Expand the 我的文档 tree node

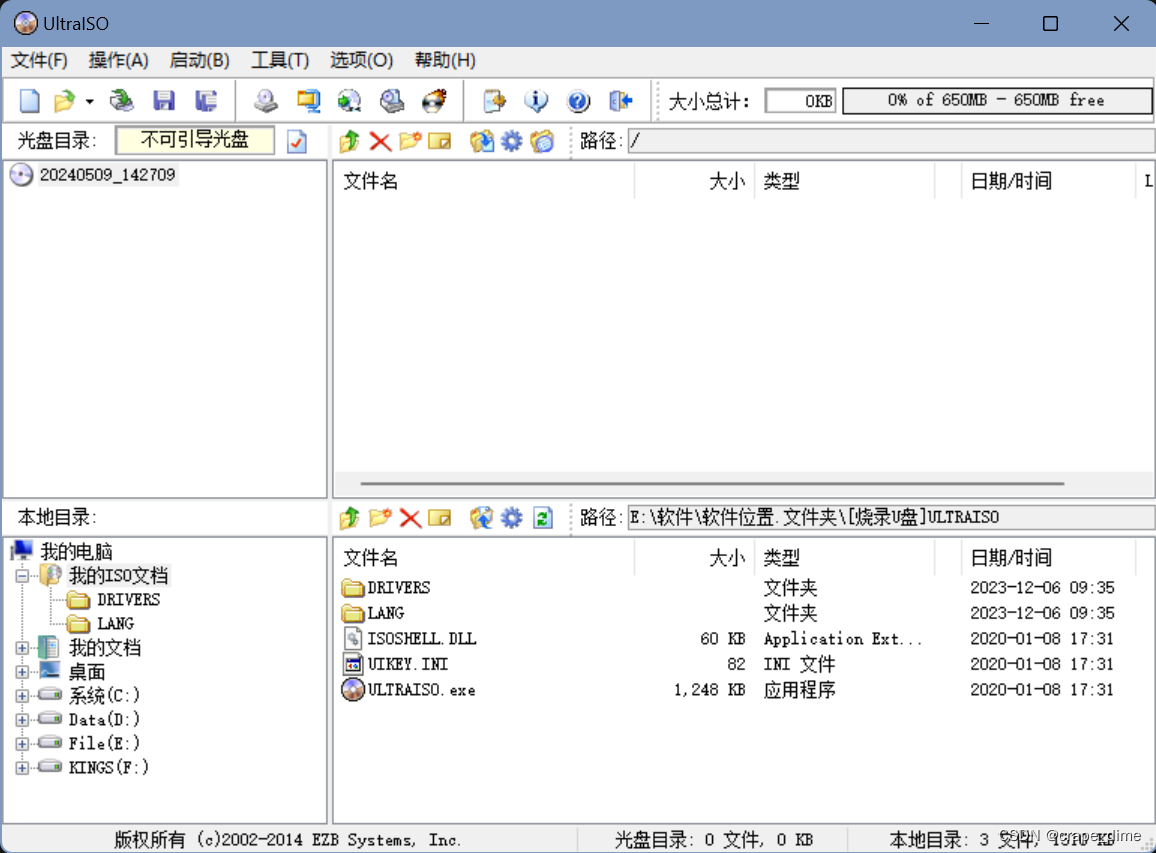(22, 648)
